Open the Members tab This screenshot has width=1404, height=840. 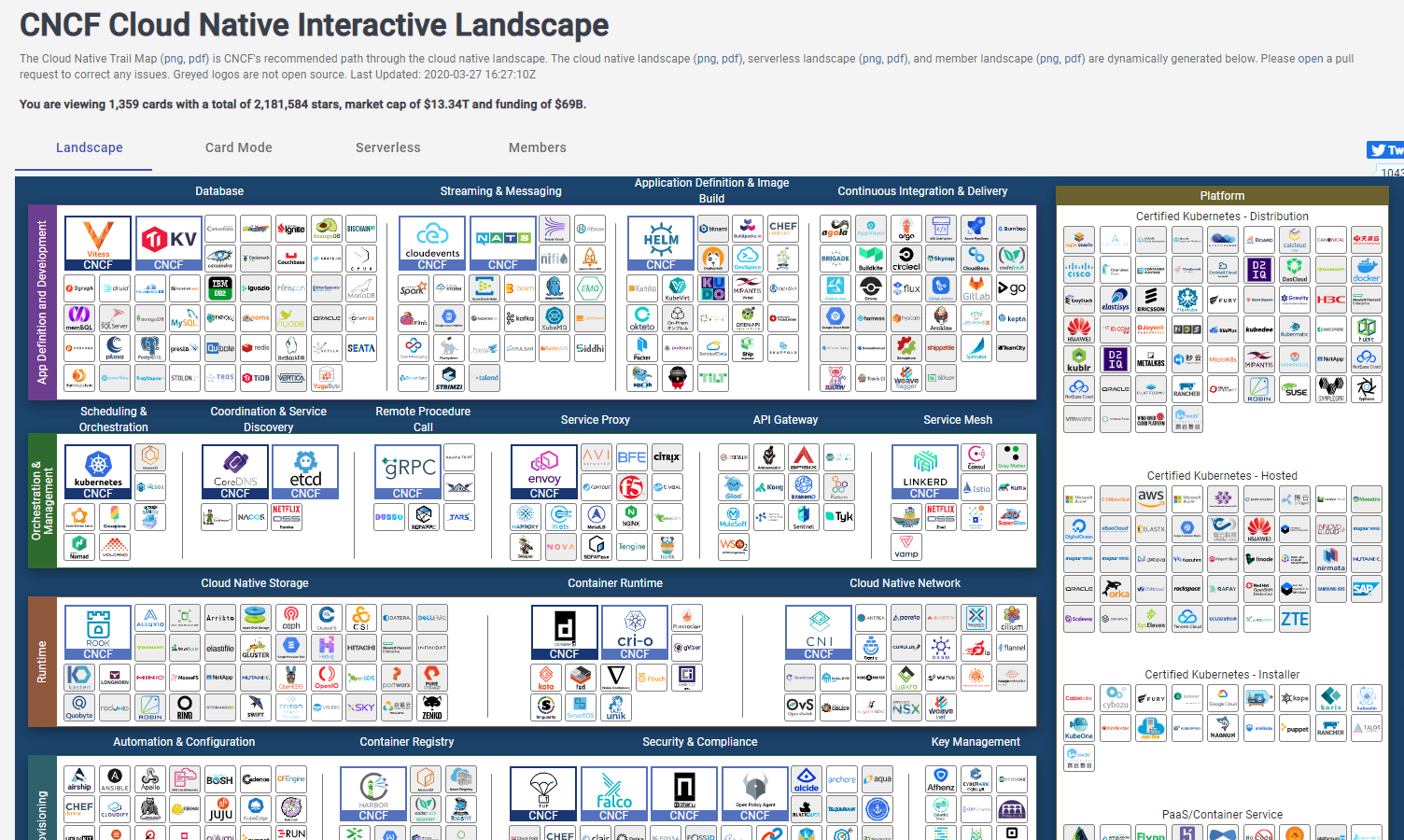(x=538, y=147)
